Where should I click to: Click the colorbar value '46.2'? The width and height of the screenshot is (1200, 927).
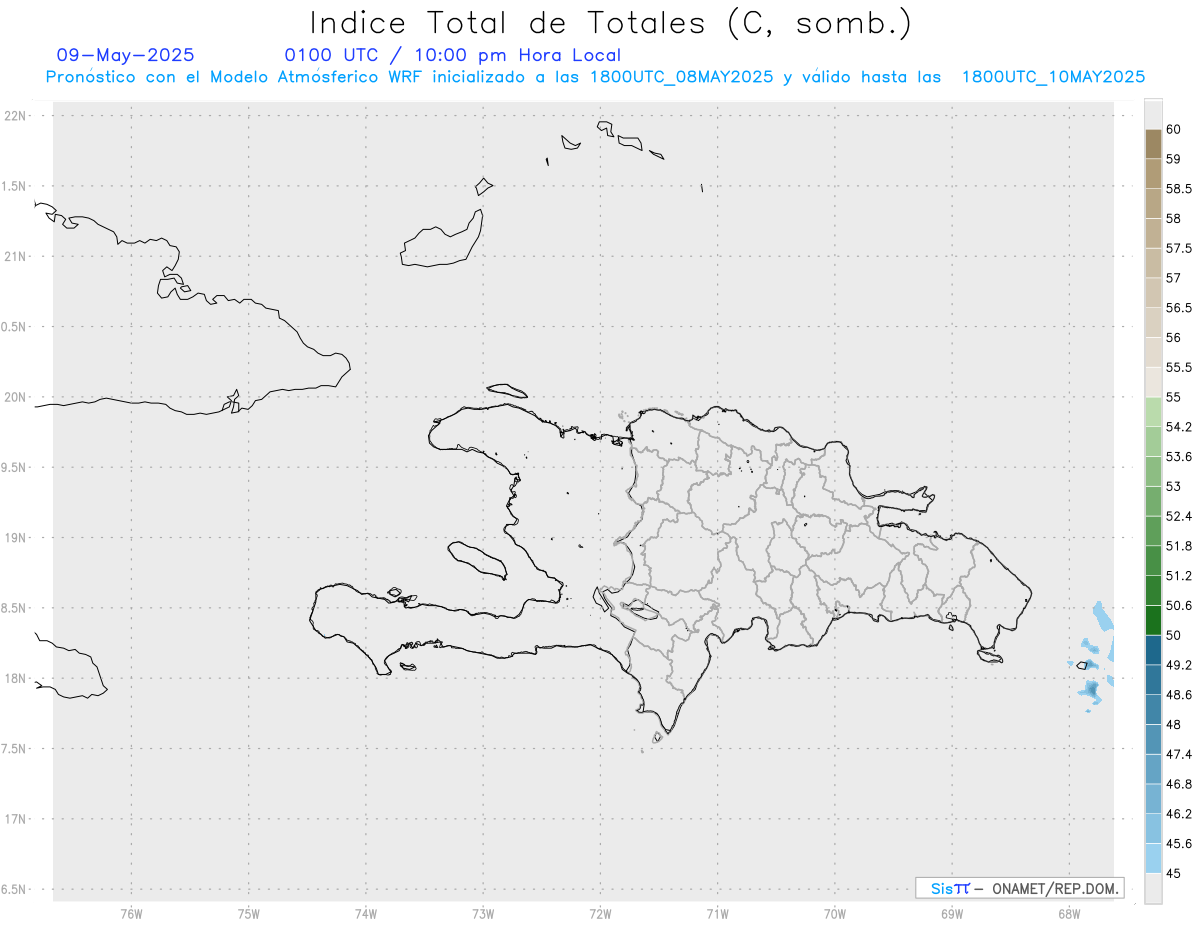coord(1179,815)
